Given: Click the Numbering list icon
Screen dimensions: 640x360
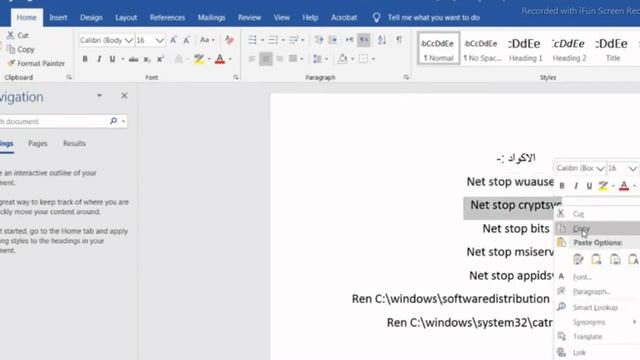Looking at the screenshot, I should [x=273, y=40].
